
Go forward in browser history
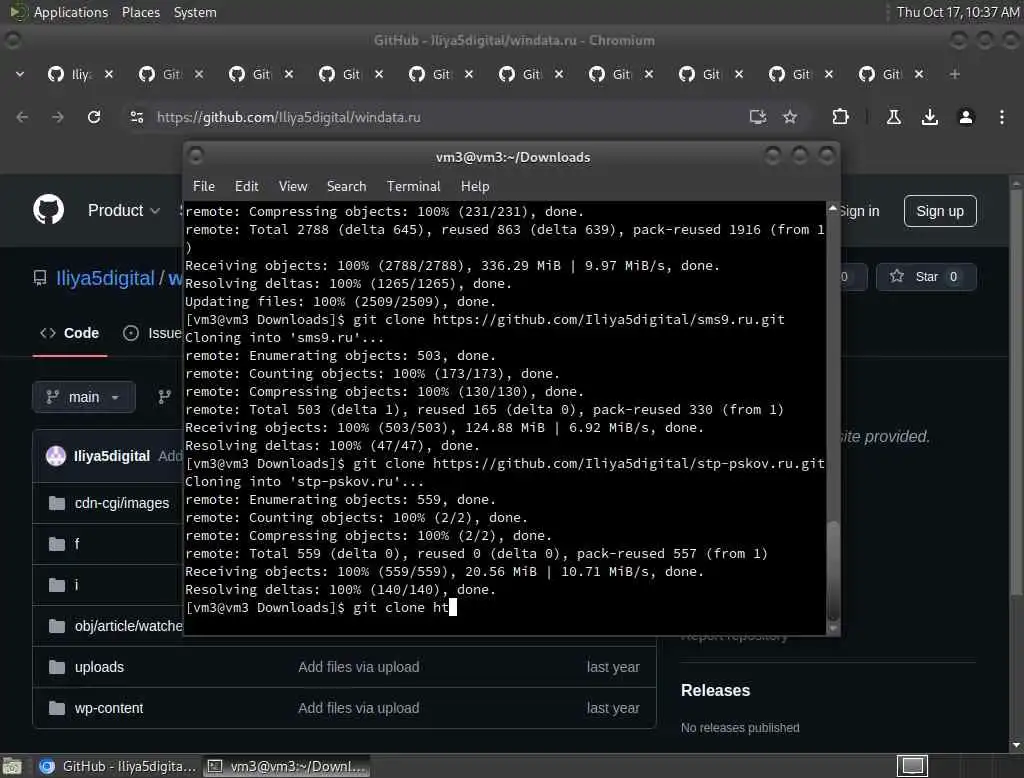(57, 117)
